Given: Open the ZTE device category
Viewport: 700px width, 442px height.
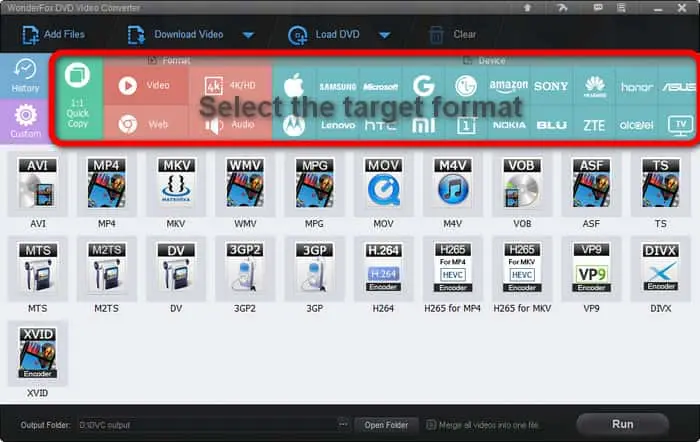Looking at the screenshot, I should click(x=594, y=125).
